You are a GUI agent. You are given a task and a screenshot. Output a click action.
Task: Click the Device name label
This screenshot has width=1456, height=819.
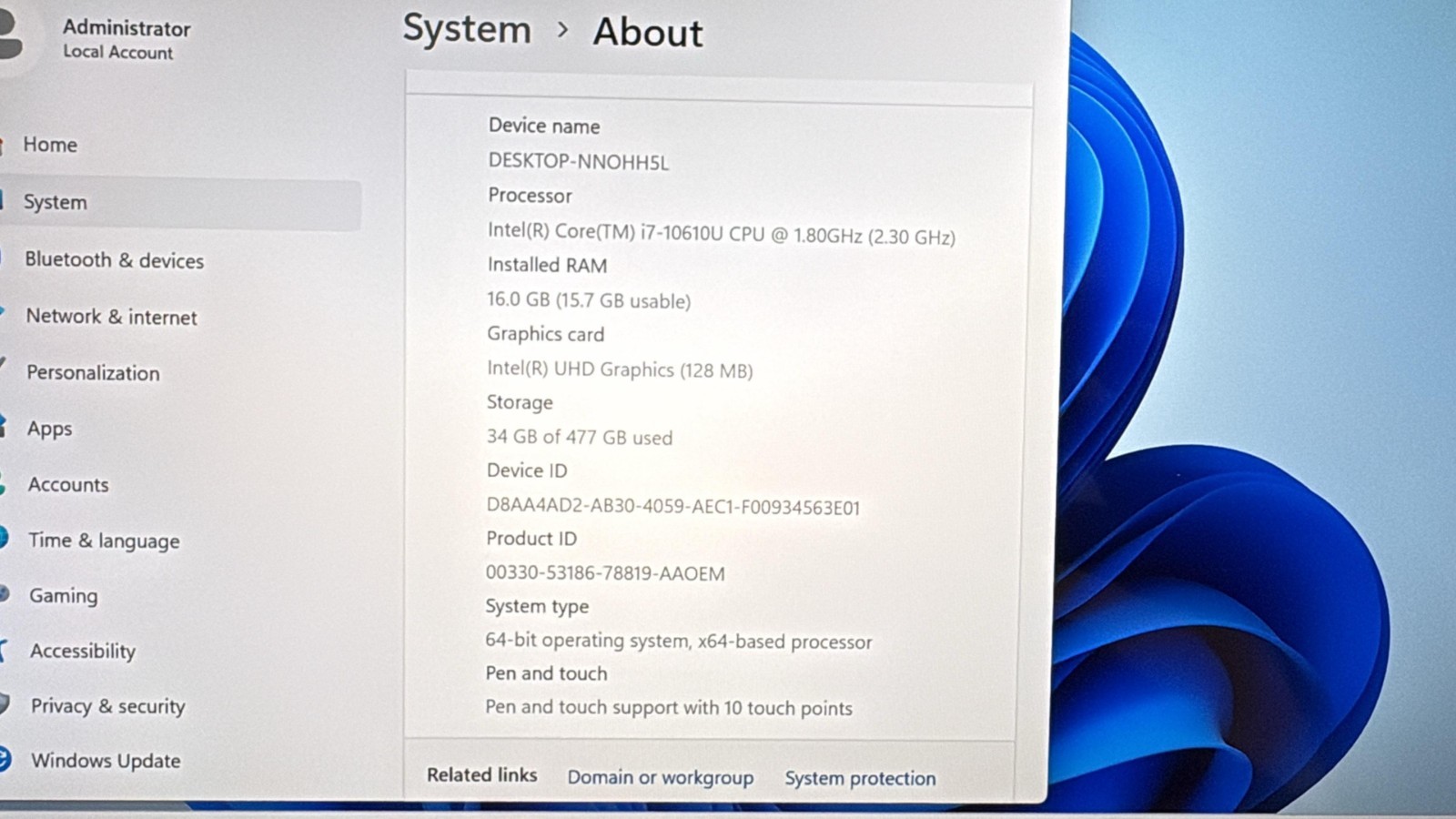544,126
